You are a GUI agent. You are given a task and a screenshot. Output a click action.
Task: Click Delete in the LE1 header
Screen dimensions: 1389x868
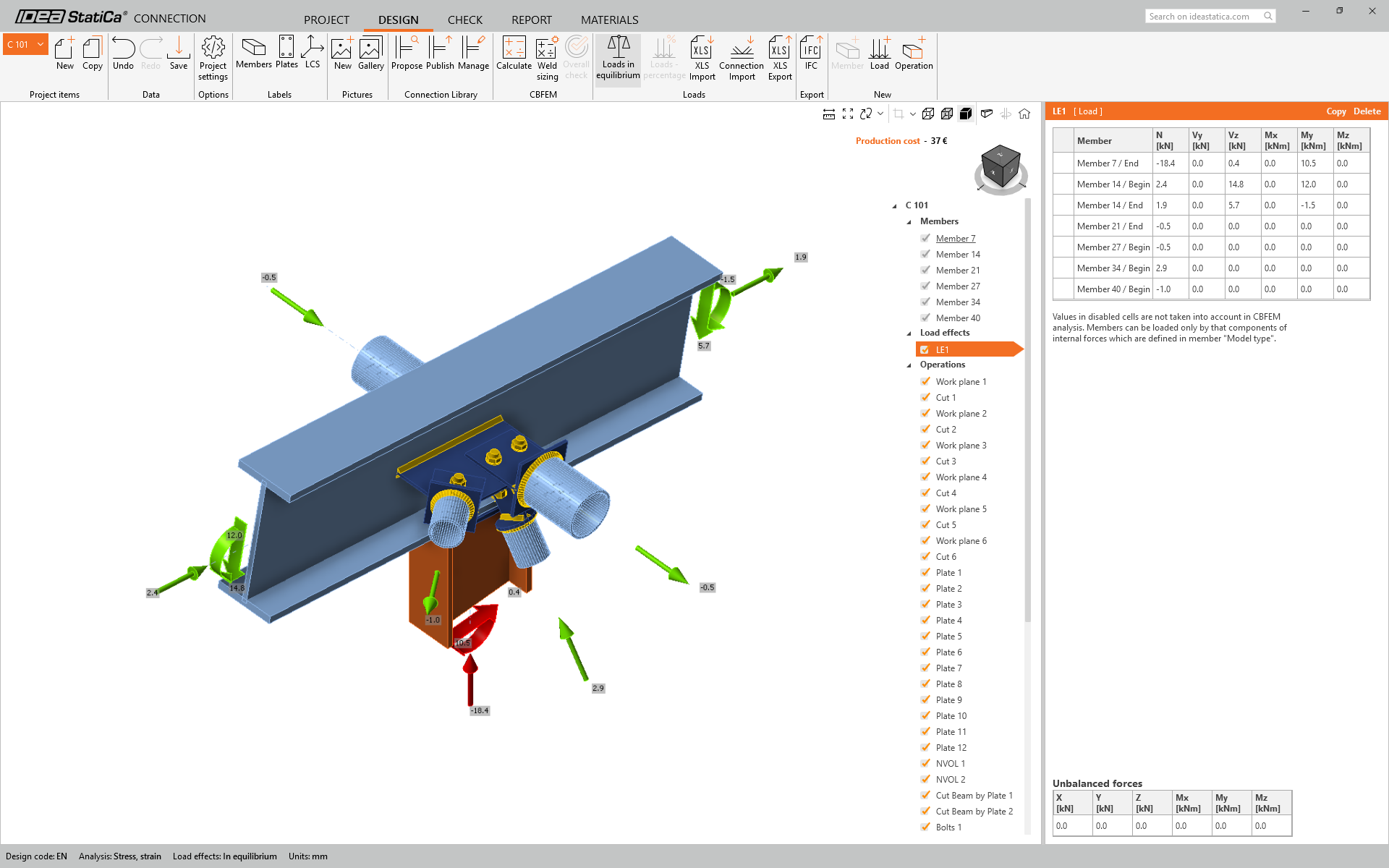(x=1367, y=111)
